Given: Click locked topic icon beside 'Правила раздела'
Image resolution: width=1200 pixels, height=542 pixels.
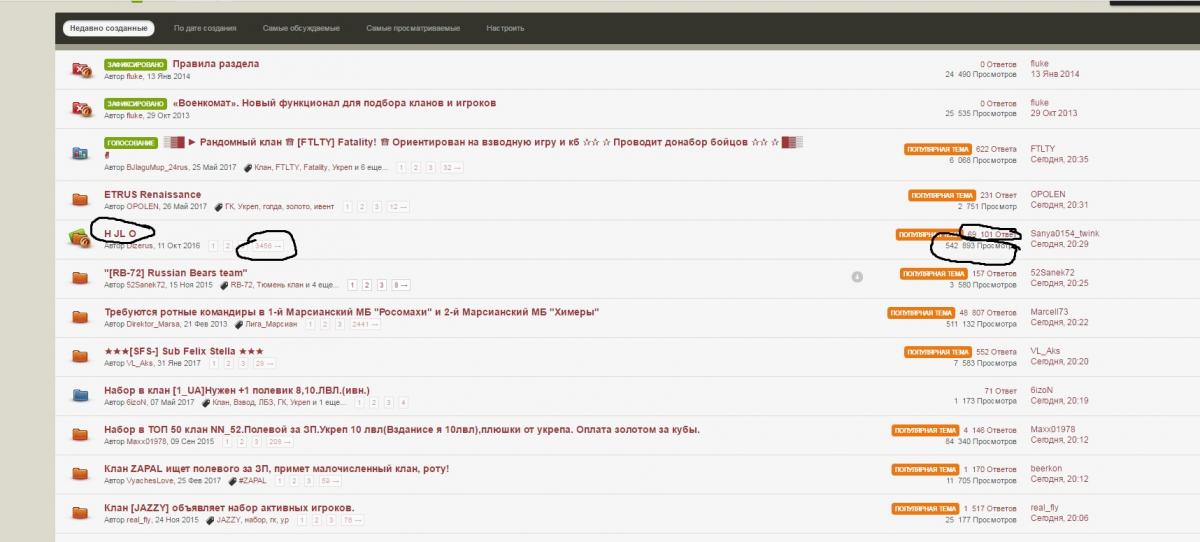Looking at the screenshot, I should [81, 69].
